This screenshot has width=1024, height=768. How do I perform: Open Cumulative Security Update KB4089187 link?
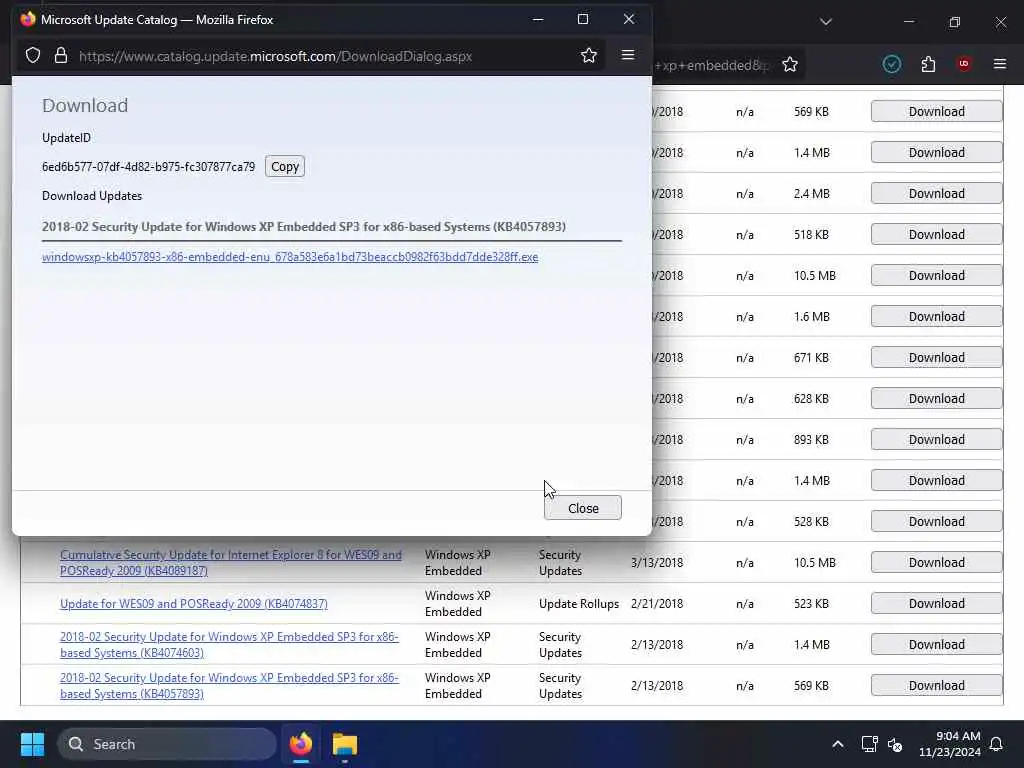pyautogui.click(x=231, y=562)
